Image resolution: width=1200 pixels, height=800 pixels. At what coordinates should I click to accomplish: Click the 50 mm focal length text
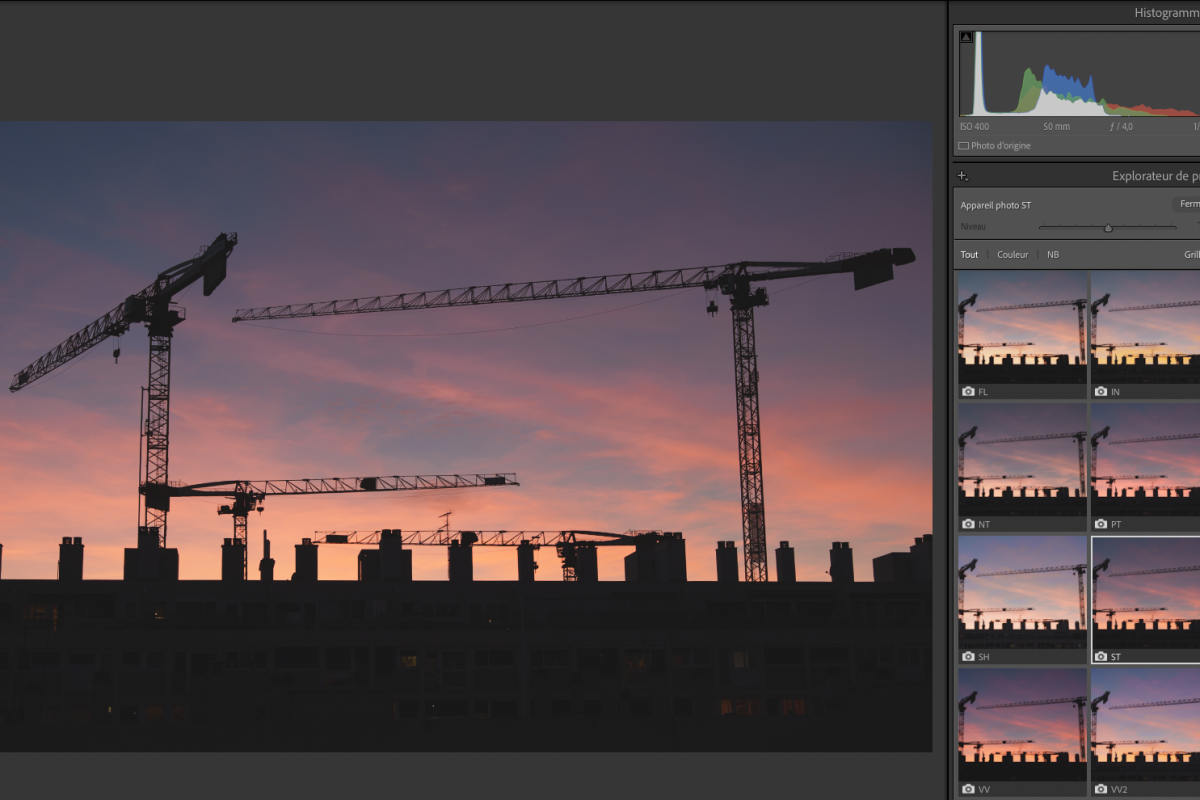coord(1056,127)
